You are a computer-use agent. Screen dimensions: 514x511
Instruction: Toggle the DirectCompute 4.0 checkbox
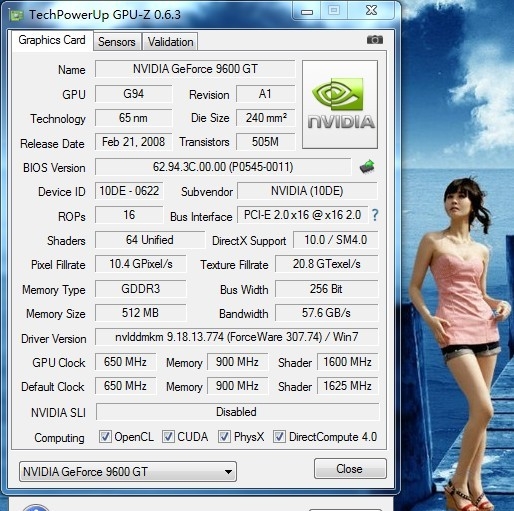(x=279, y=436)
